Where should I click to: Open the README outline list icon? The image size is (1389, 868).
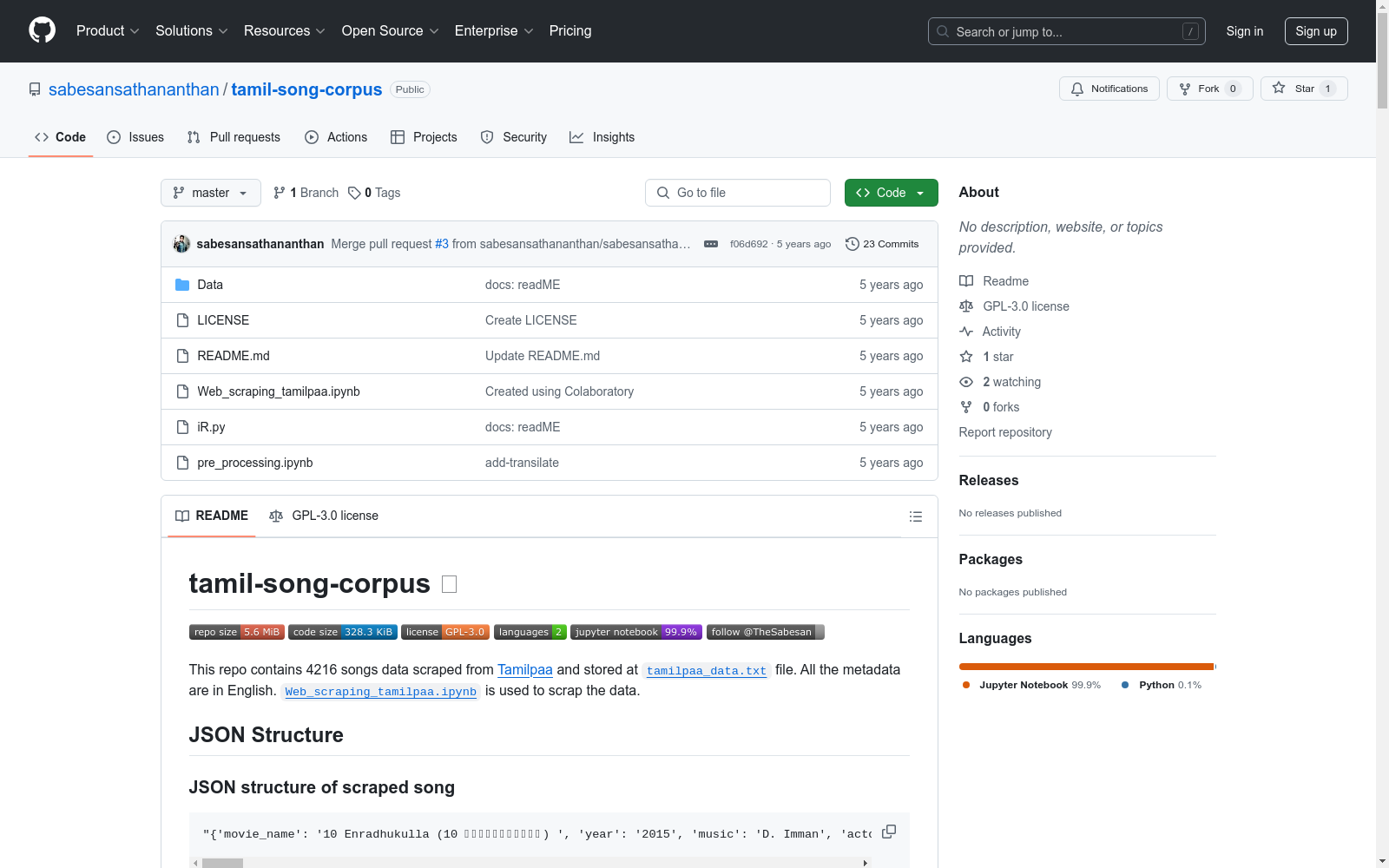[x=915, y=516]
